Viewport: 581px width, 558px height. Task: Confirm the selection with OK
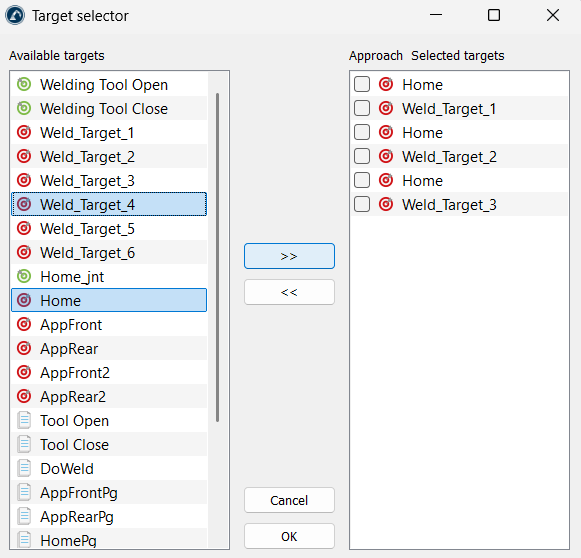[x=289, y=536]
